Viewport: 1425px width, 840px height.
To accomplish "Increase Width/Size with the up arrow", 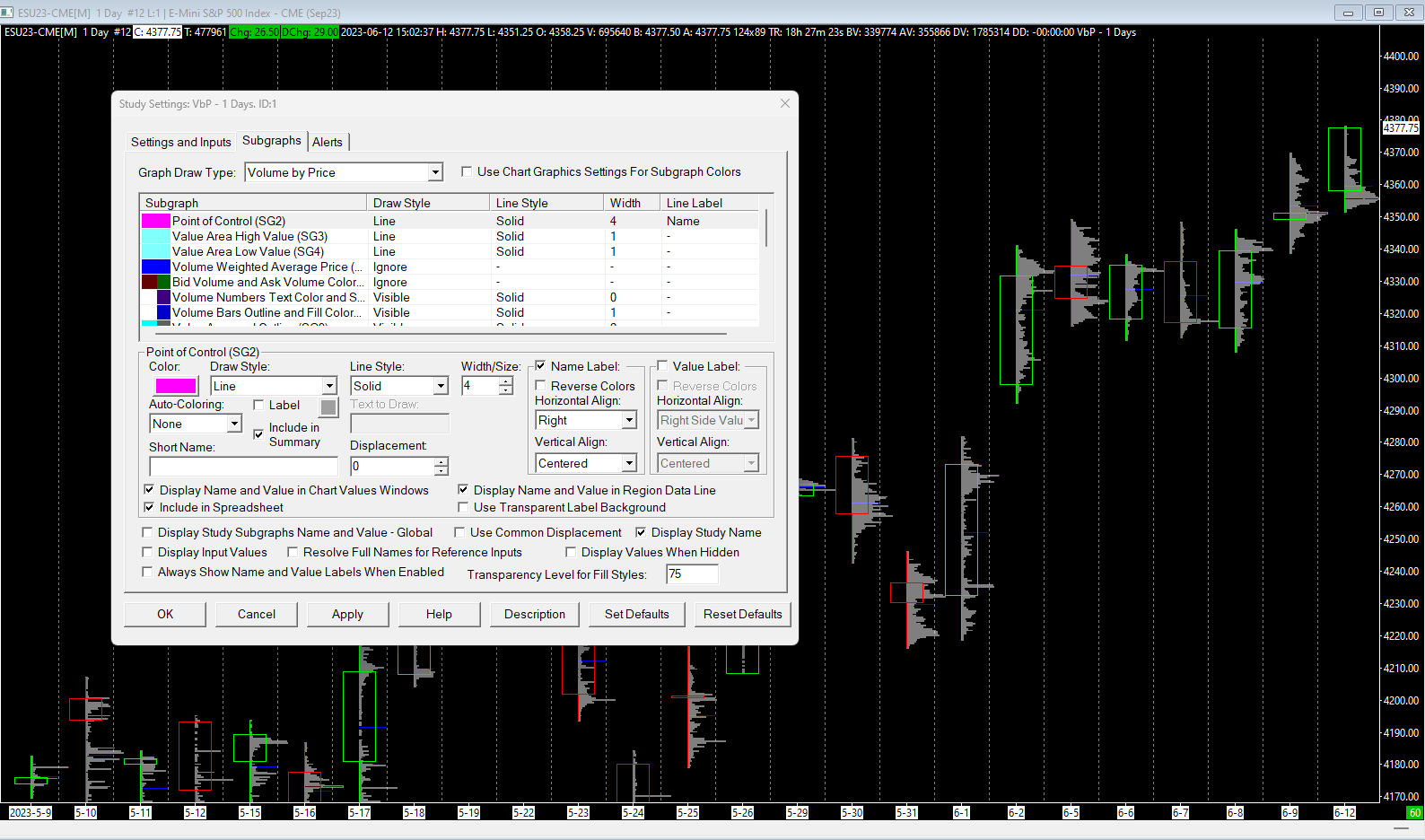I will (506, 381).
